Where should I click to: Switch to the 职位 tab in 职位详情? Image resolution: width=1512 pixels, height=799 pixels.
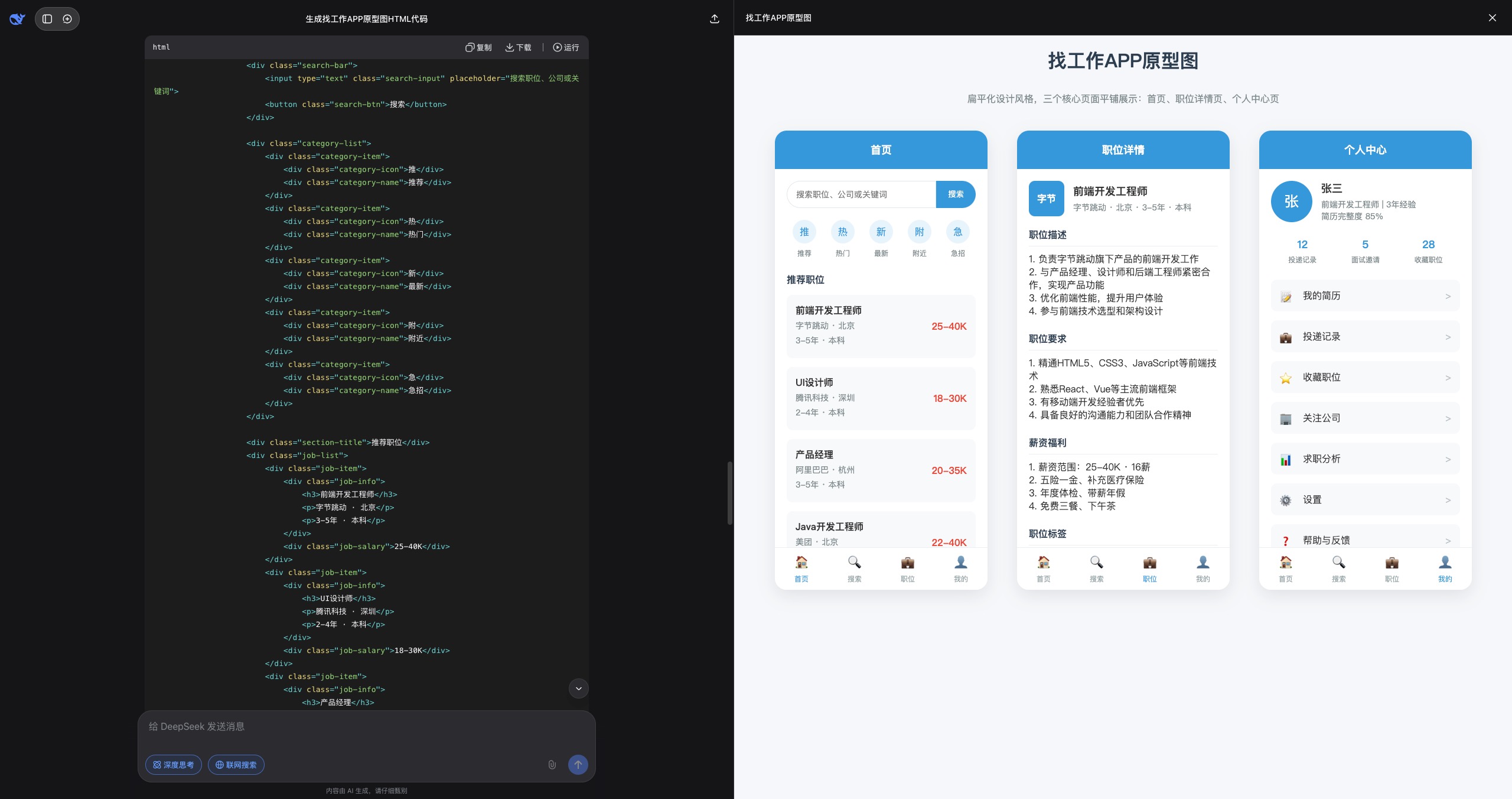1149,567
